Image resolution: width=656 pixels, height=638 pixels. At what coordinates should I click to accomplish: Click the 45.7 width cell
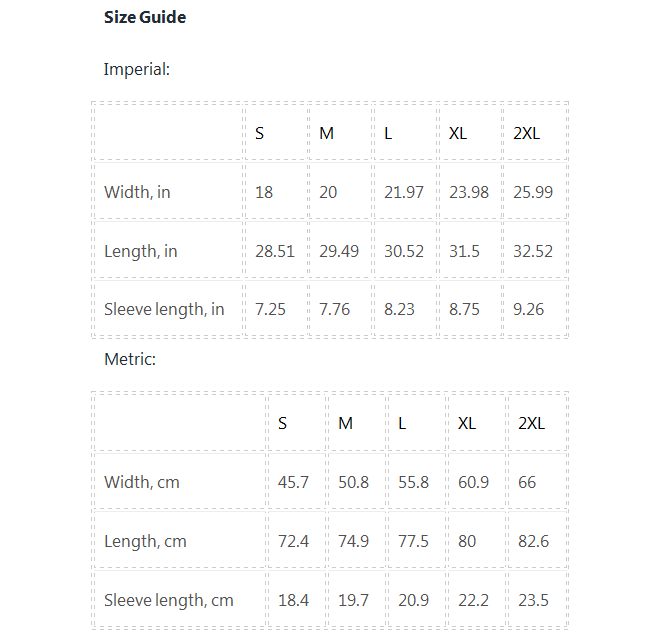coord(293,482)
